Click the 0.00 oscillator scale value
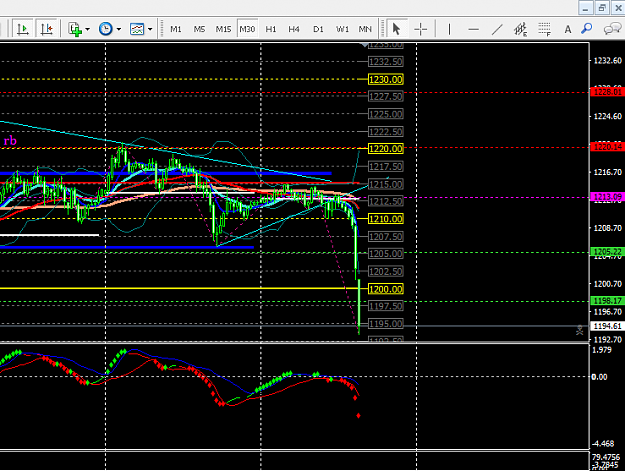The width and height of the screenshot is (625, 471). [x=600, y=377]
